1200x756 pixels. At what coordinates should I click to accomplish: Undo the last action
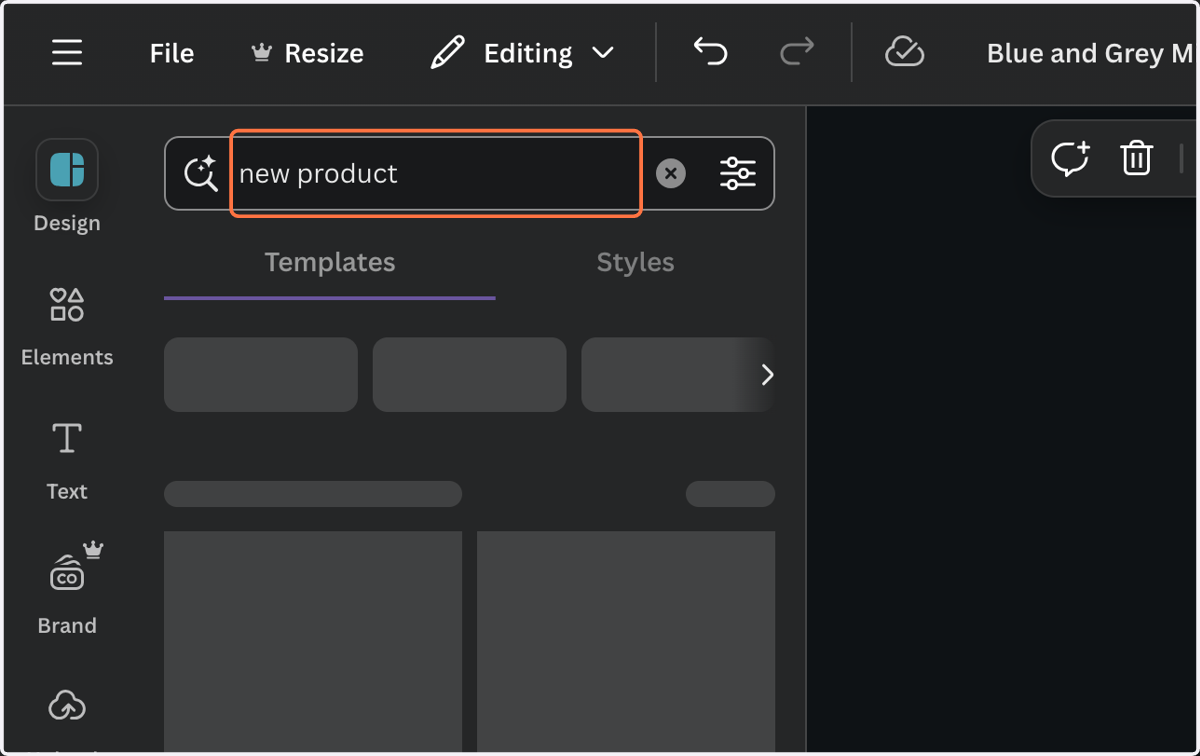click(710, 53)
